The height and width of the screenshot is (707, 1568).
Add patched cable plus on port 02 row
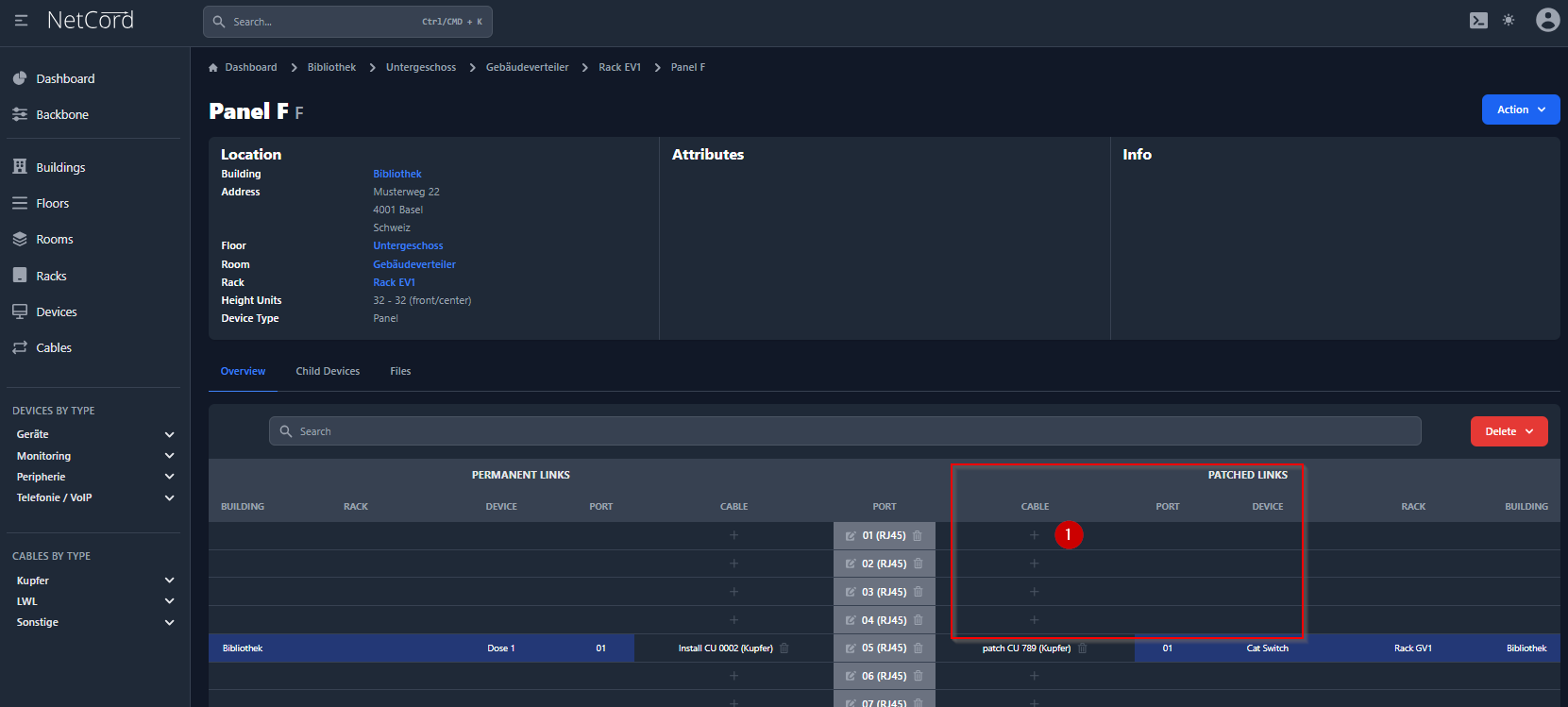coord(1034,564)
